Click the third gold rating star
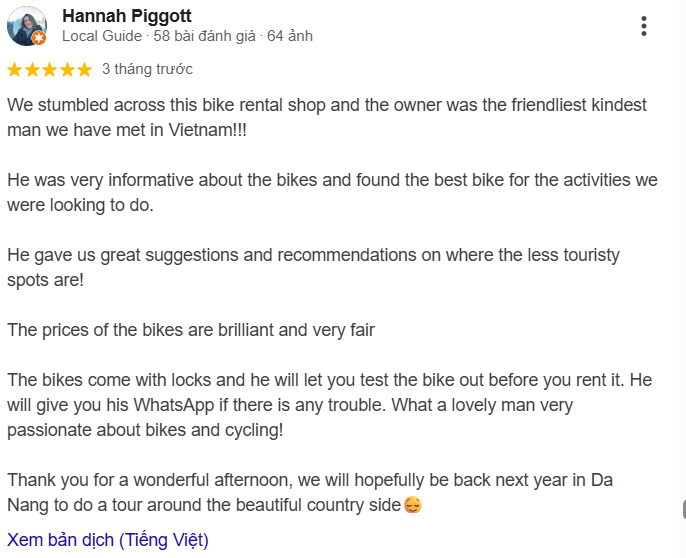 click(x=49, y=70)
